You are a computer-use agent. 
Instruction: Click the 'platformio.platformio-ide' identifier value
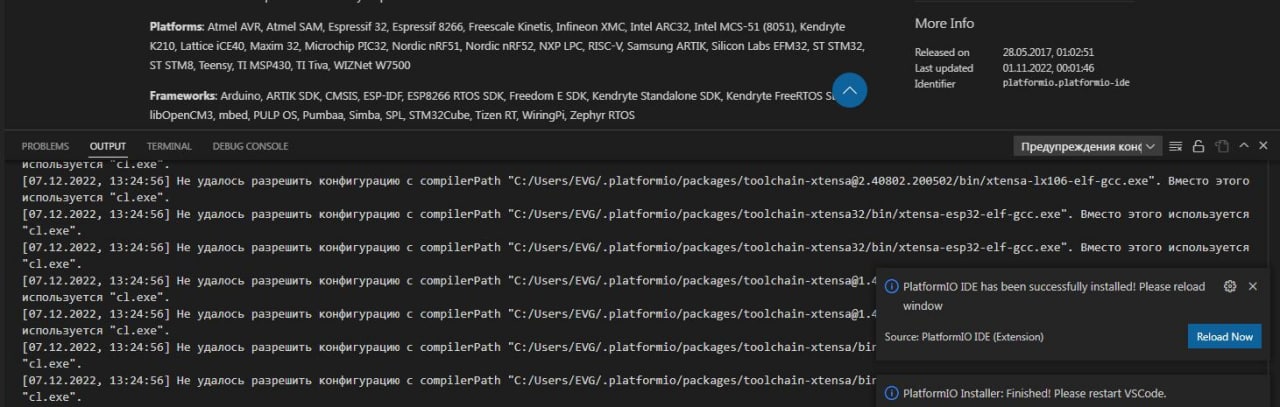[1066, 84]
